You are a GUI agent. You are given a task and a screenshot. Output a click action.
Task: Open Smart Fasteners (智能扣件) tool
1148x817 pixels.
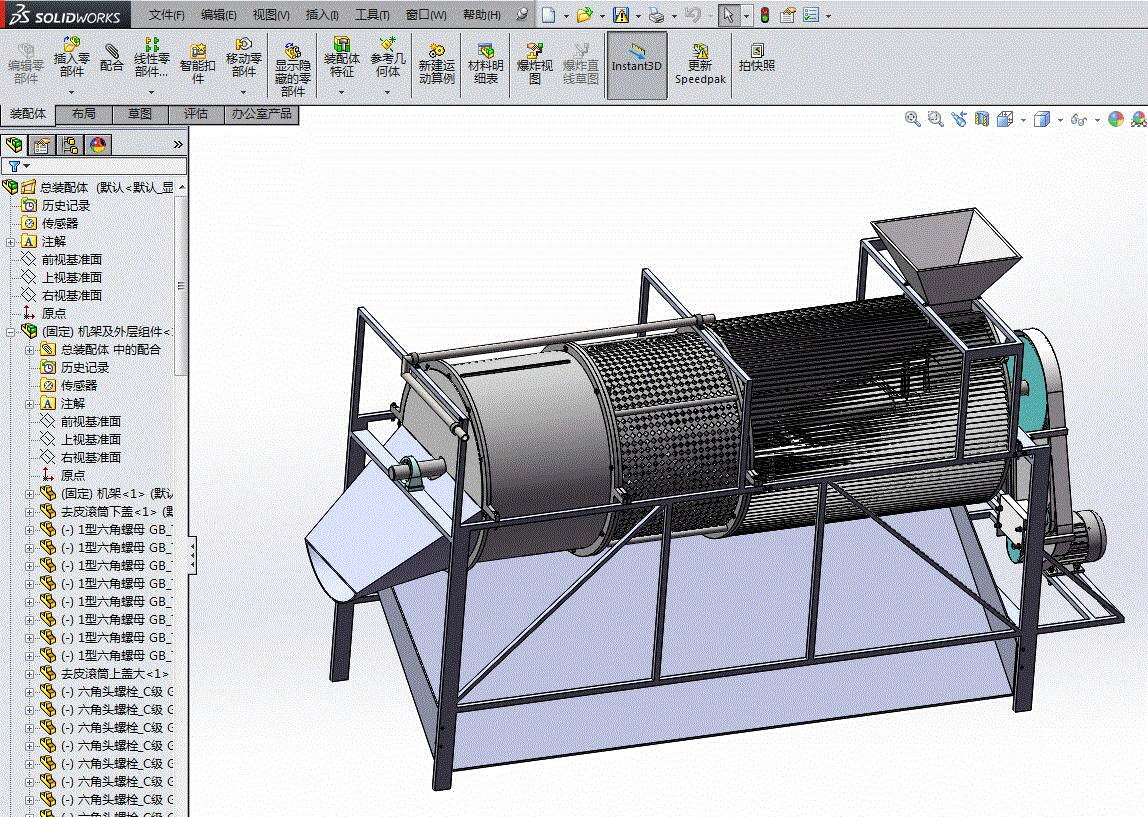(x=198, y=62)
